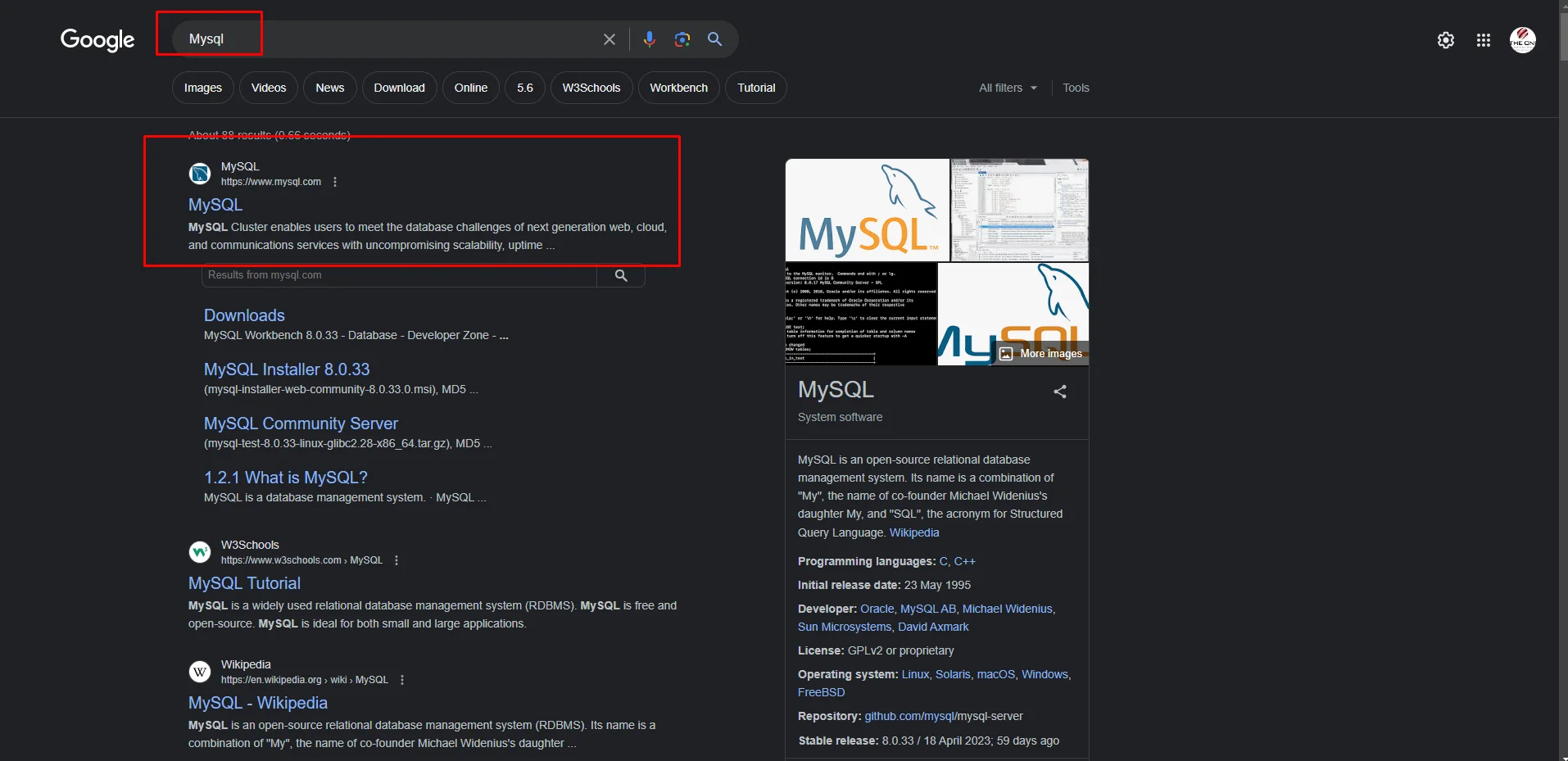Open Google quick settings gear

tap(1445, 39)
